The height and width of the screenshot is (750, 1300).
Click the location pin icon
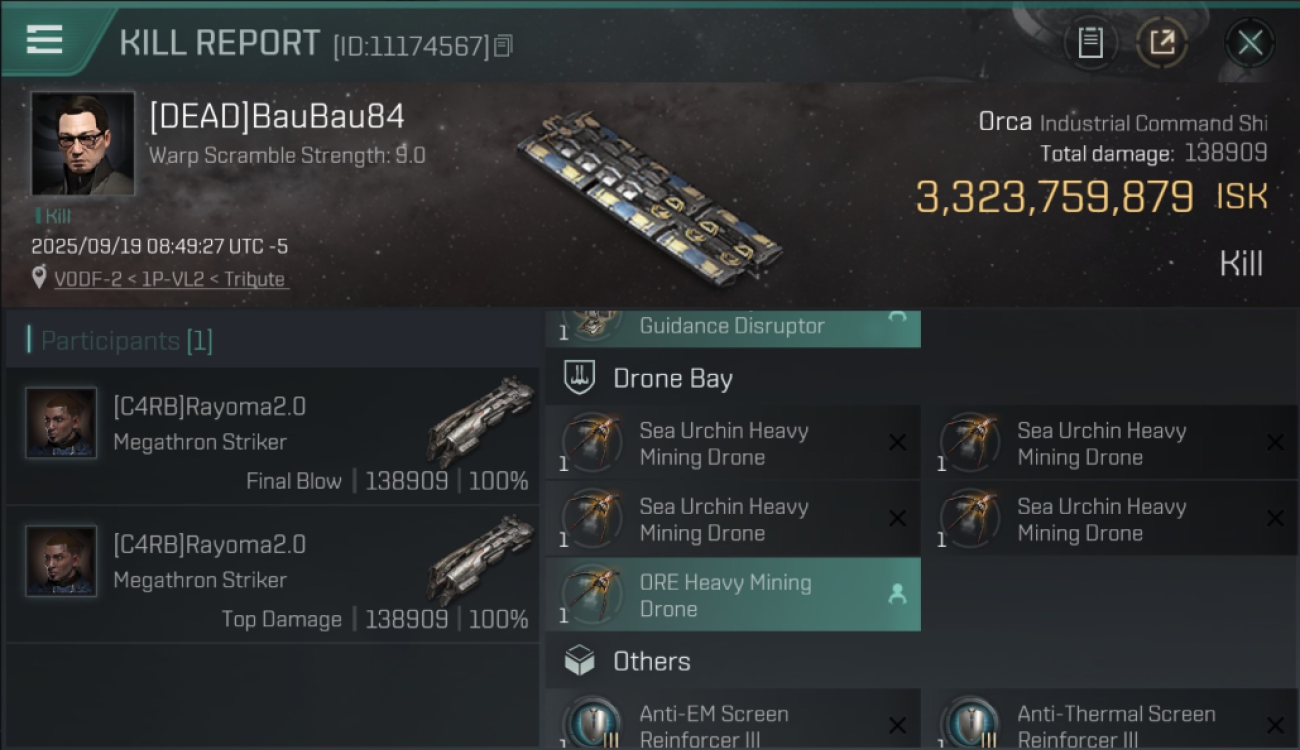click(x=39, y=278)
